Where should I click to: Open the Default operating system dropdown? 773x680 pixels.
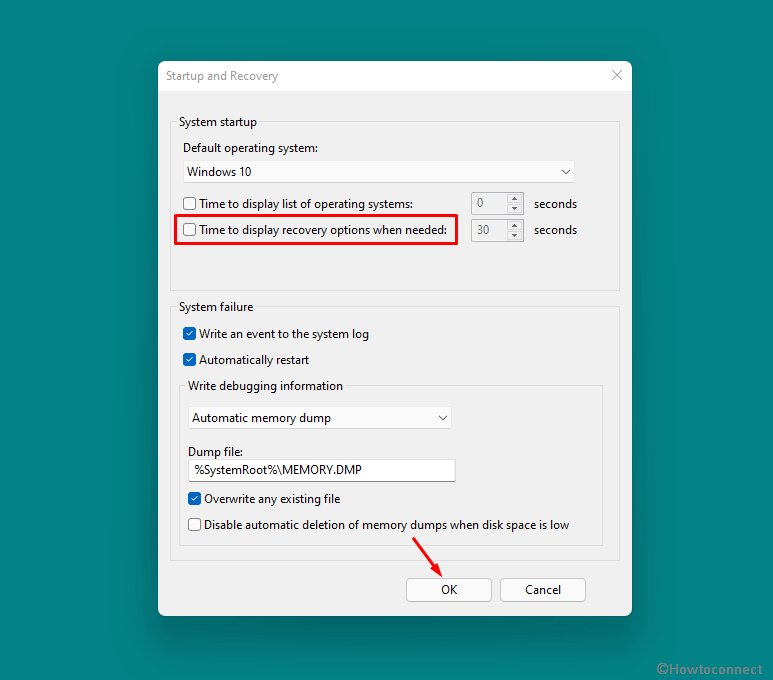point(378,172)
